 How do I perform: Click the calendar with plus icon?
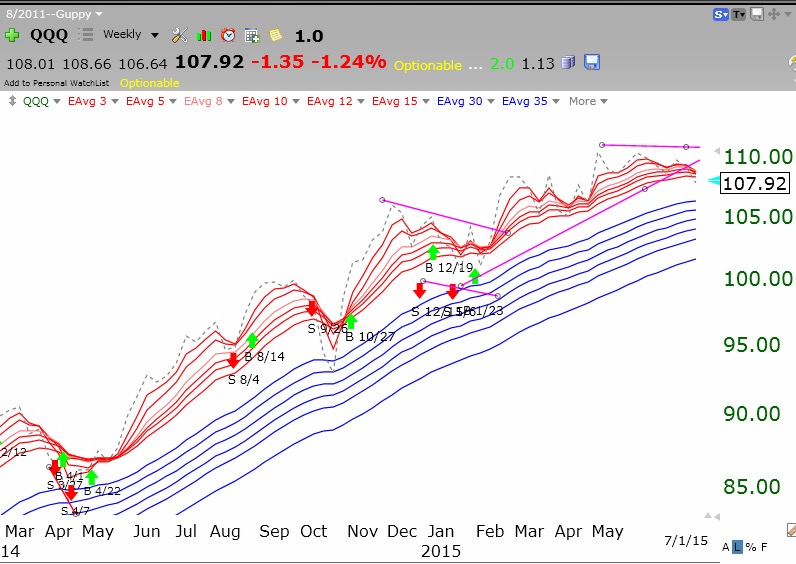point(252,35)
